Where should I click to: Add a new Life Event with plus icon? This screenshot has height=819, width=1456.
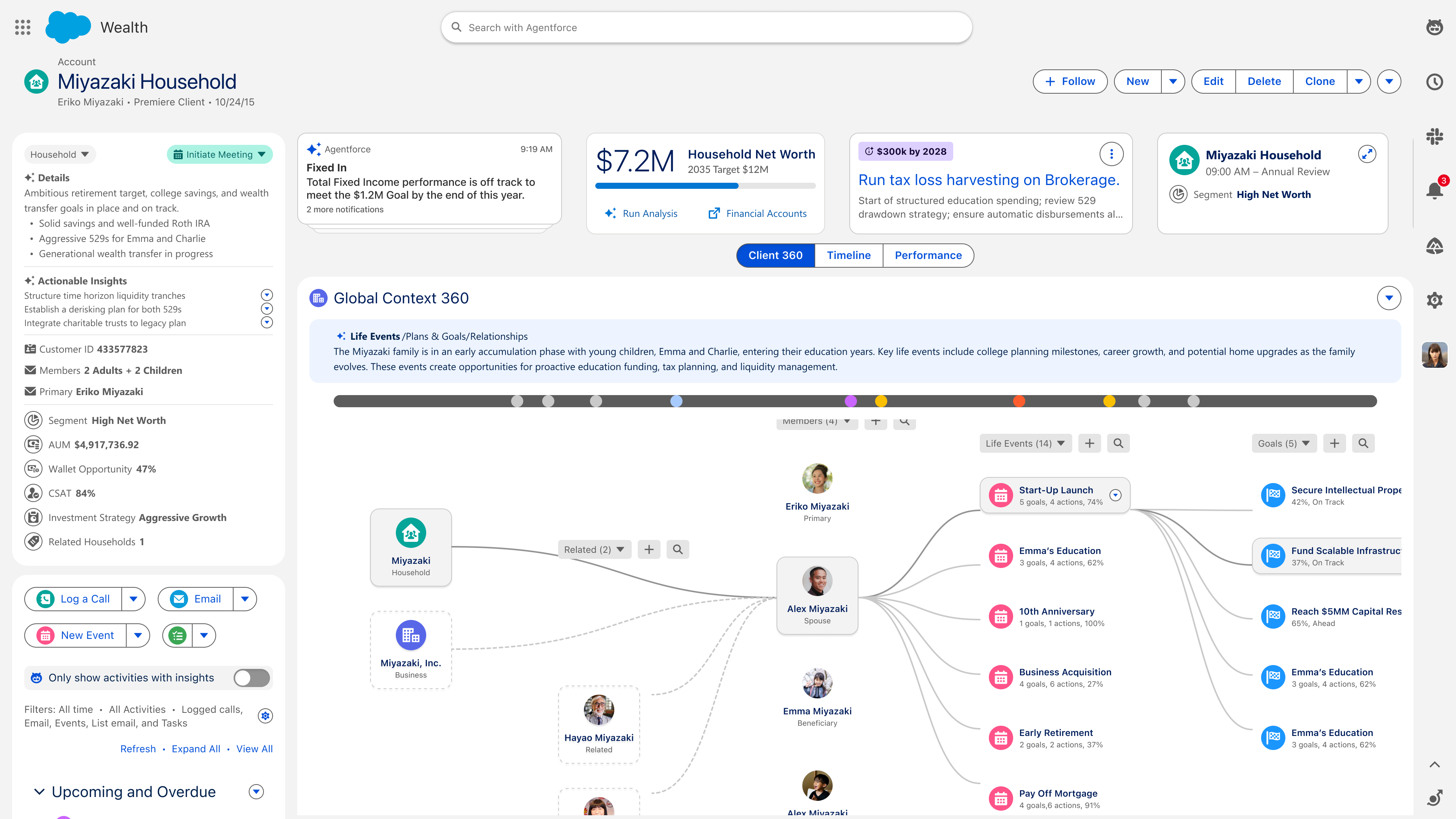[x=1089, y=443]
